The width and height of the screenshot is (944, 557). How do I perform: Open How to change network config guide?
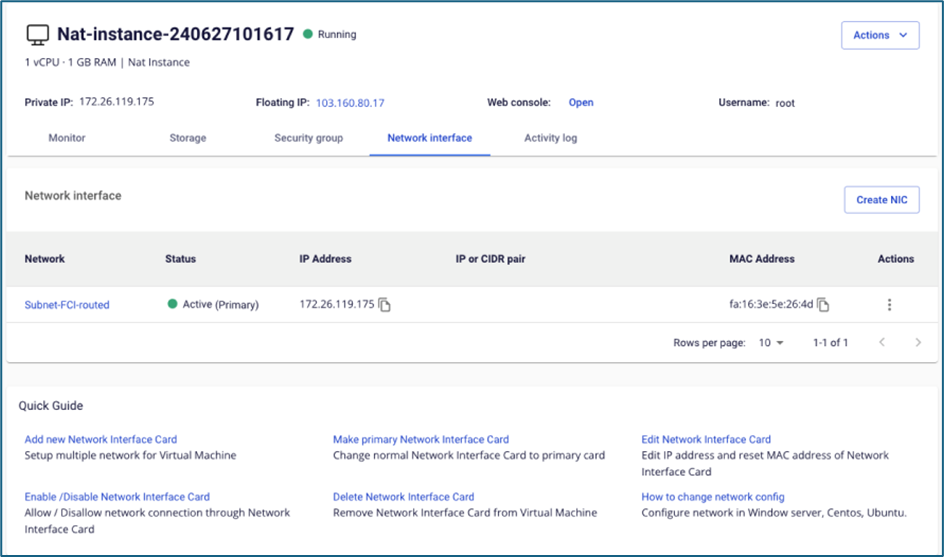tap(712, 496)
